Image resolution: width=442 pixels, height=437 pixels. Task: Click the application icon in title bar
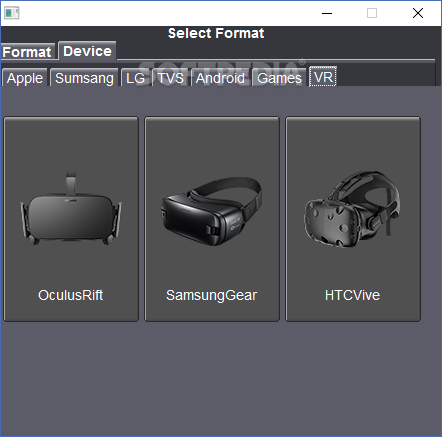tap(12, 13)
